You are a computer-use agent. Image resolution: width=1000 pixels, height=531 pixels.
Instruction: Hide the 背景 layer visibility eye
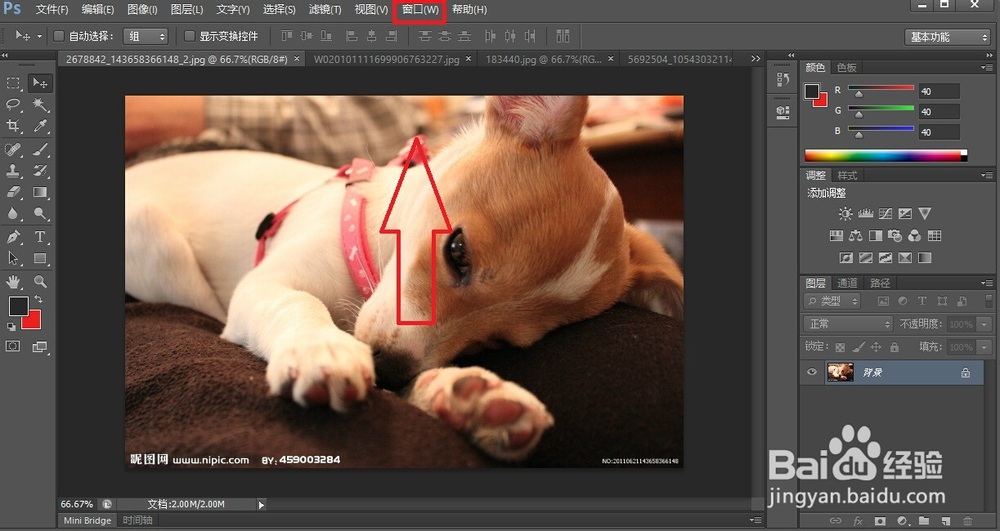812,372
